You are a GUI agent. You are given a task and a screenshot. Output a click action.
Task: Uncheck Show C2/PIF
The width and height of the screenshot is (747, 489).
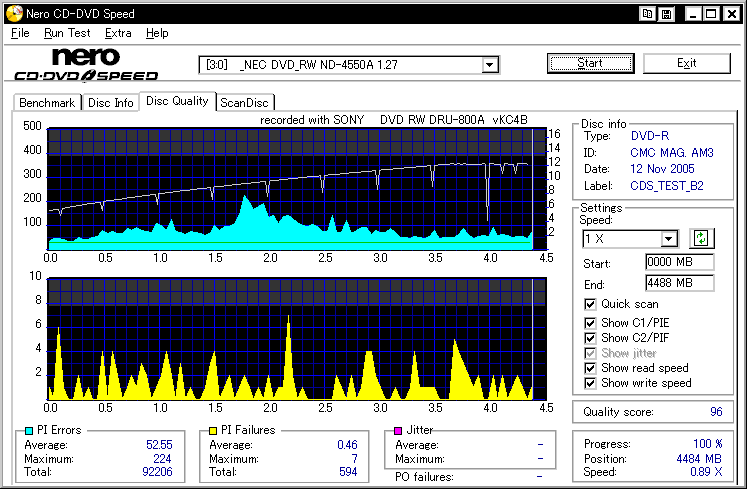click(x=590, y=338)
